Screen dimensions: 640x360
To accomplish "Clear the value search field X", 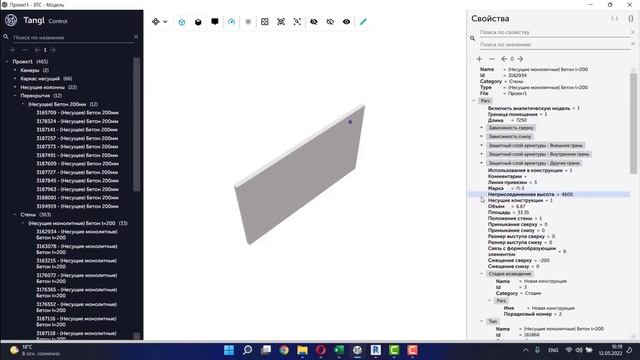I will pyautogui.click(x=633, y=44).
